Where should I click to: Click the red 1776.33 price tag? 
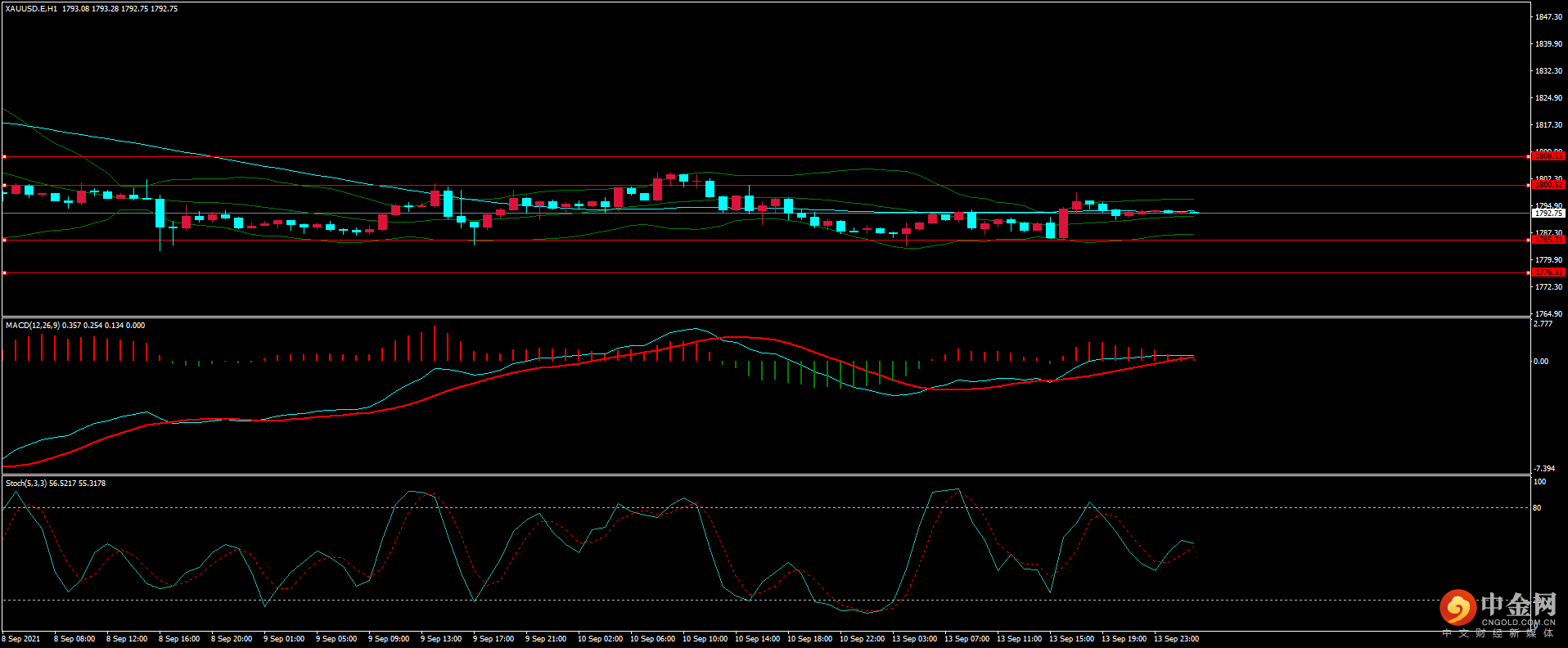pos(1548,272)
